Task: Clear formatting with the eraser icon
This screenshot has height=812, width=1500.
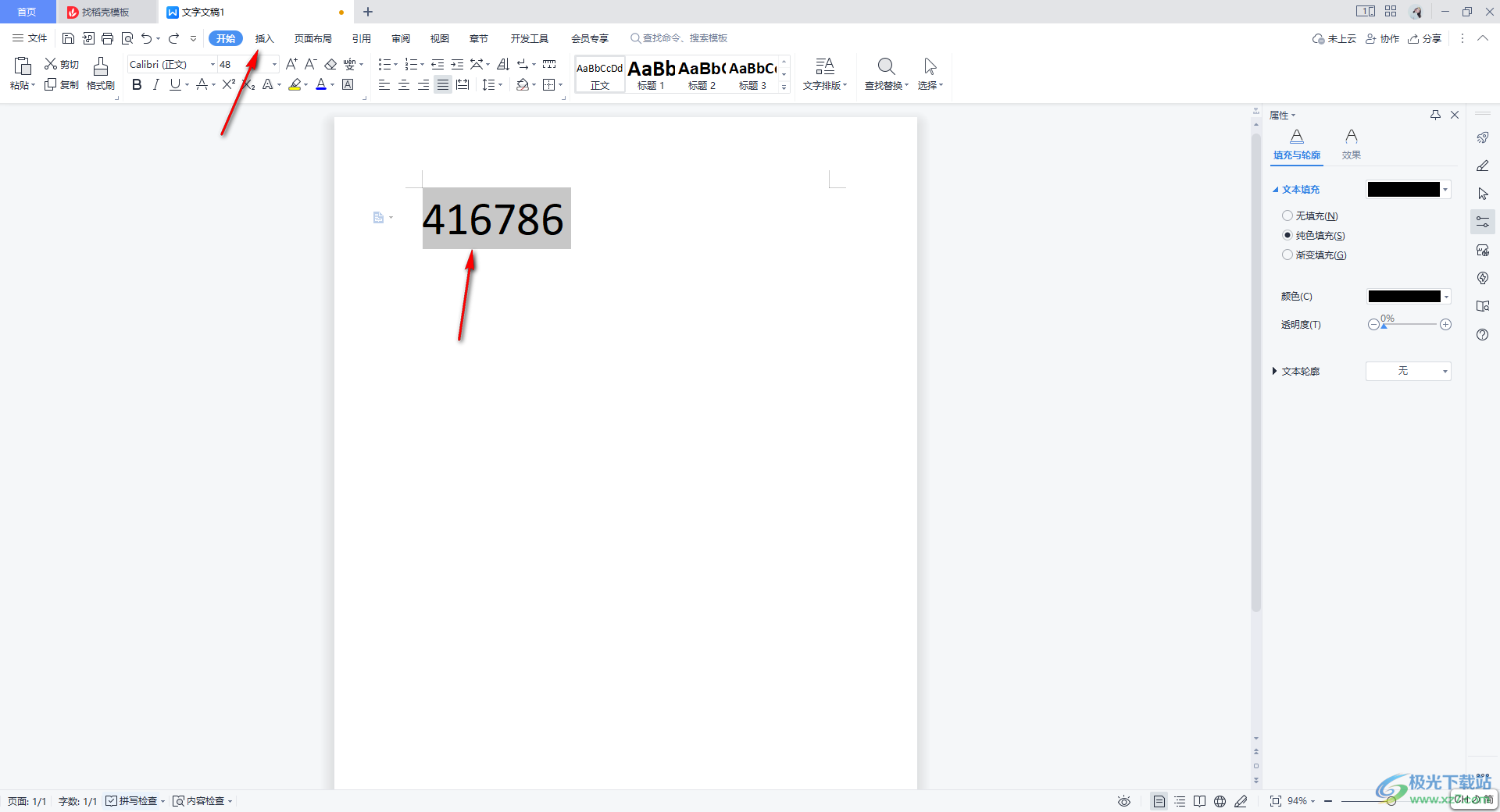Action: 330,64
